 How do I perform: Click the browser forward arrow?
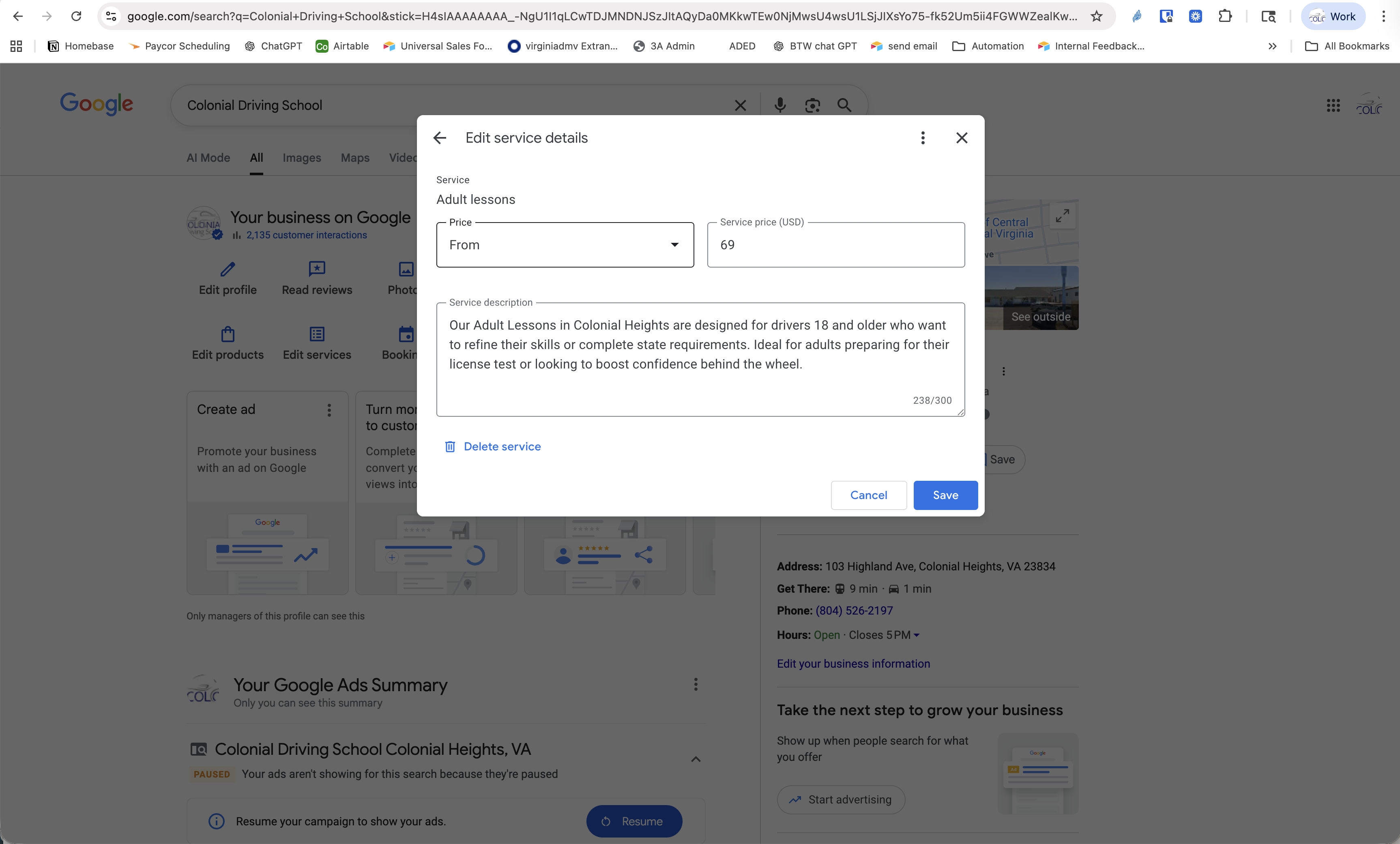point(47,17)
